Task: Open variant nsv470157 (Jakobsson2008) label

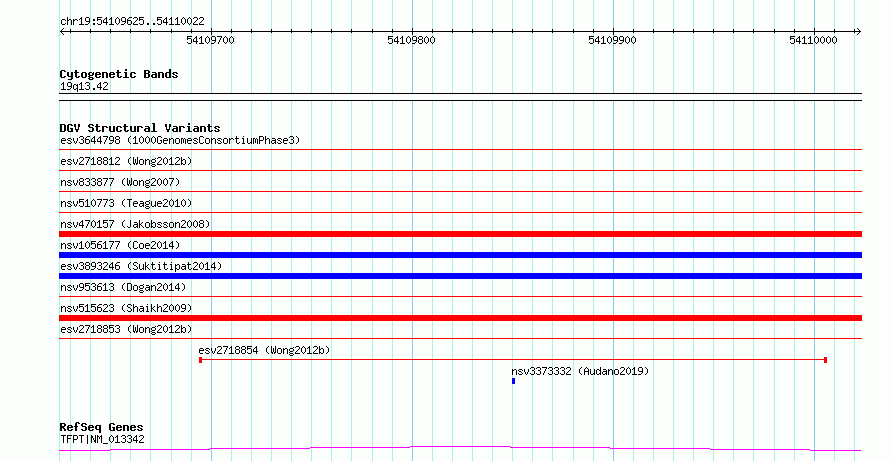Action: click(x=135, y=224)
